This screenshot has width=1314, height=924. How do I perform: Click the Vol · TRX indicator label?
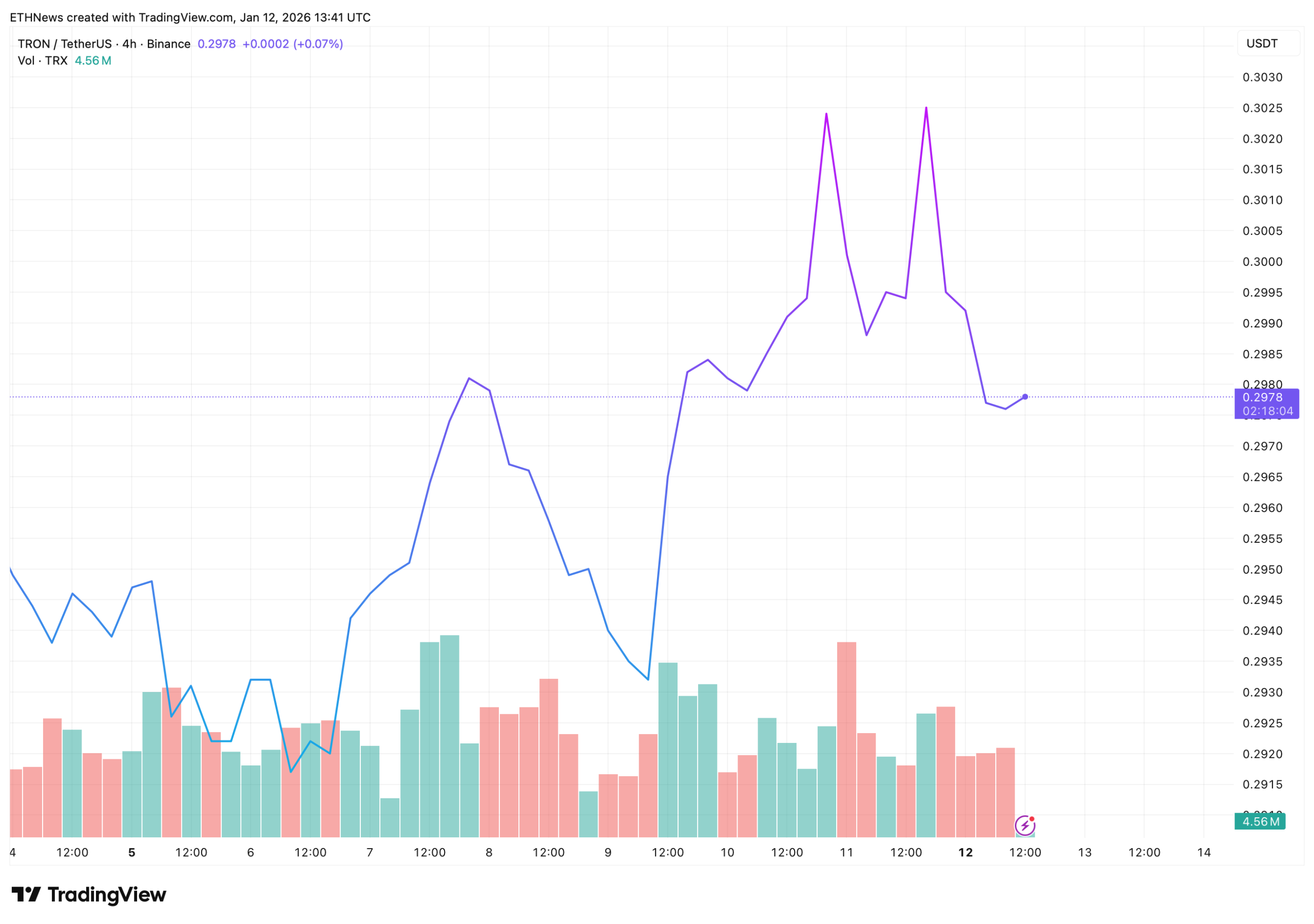click(43, 61)
